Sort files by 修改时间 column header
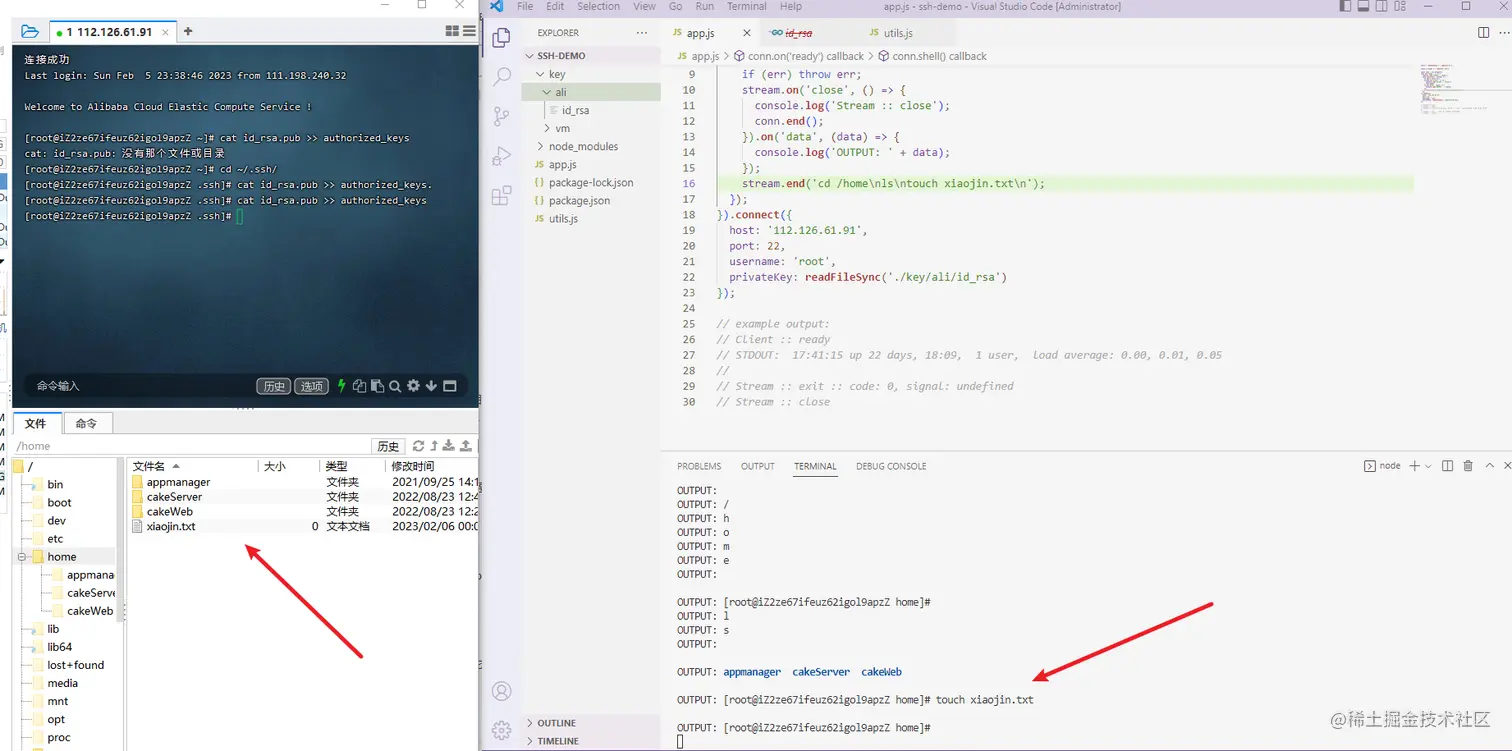1512x751 pixels. point(413,466)
